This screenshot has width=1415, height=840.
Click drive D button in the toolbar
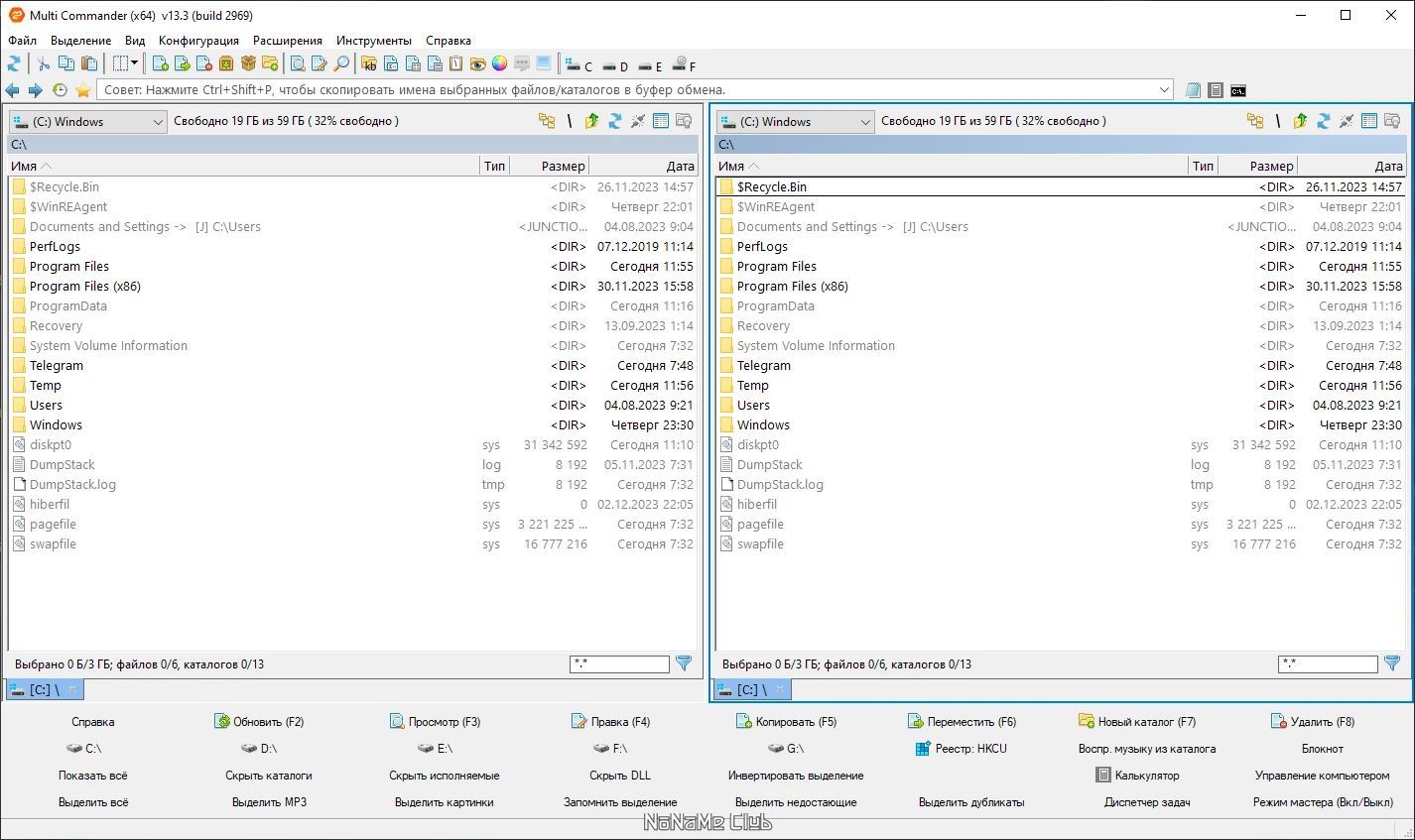[615, 65]
